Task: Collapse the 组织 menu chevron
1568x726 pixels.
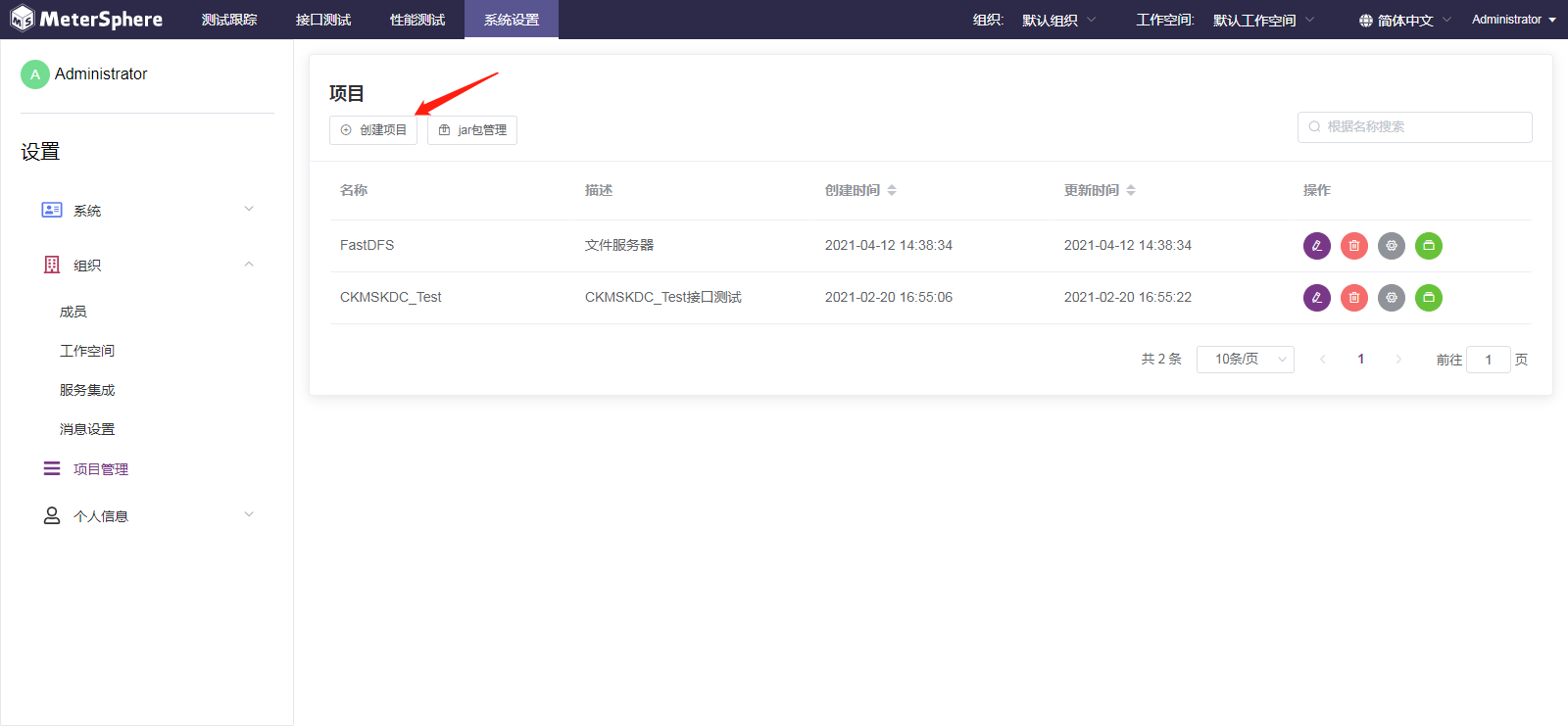Action: pyautogui.click(x=249, y=264)
